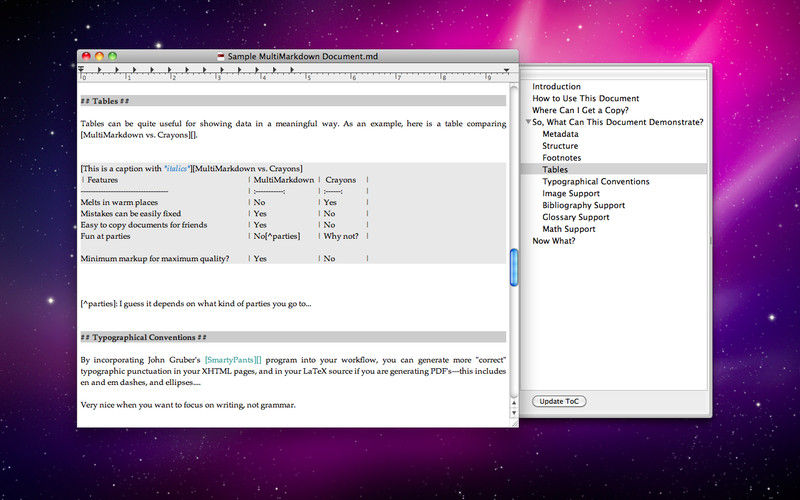Collapse the 'So, What Can This Document Demonstrate?' section
The height and width of the screenshot is (500, 800).
[527, 122]
